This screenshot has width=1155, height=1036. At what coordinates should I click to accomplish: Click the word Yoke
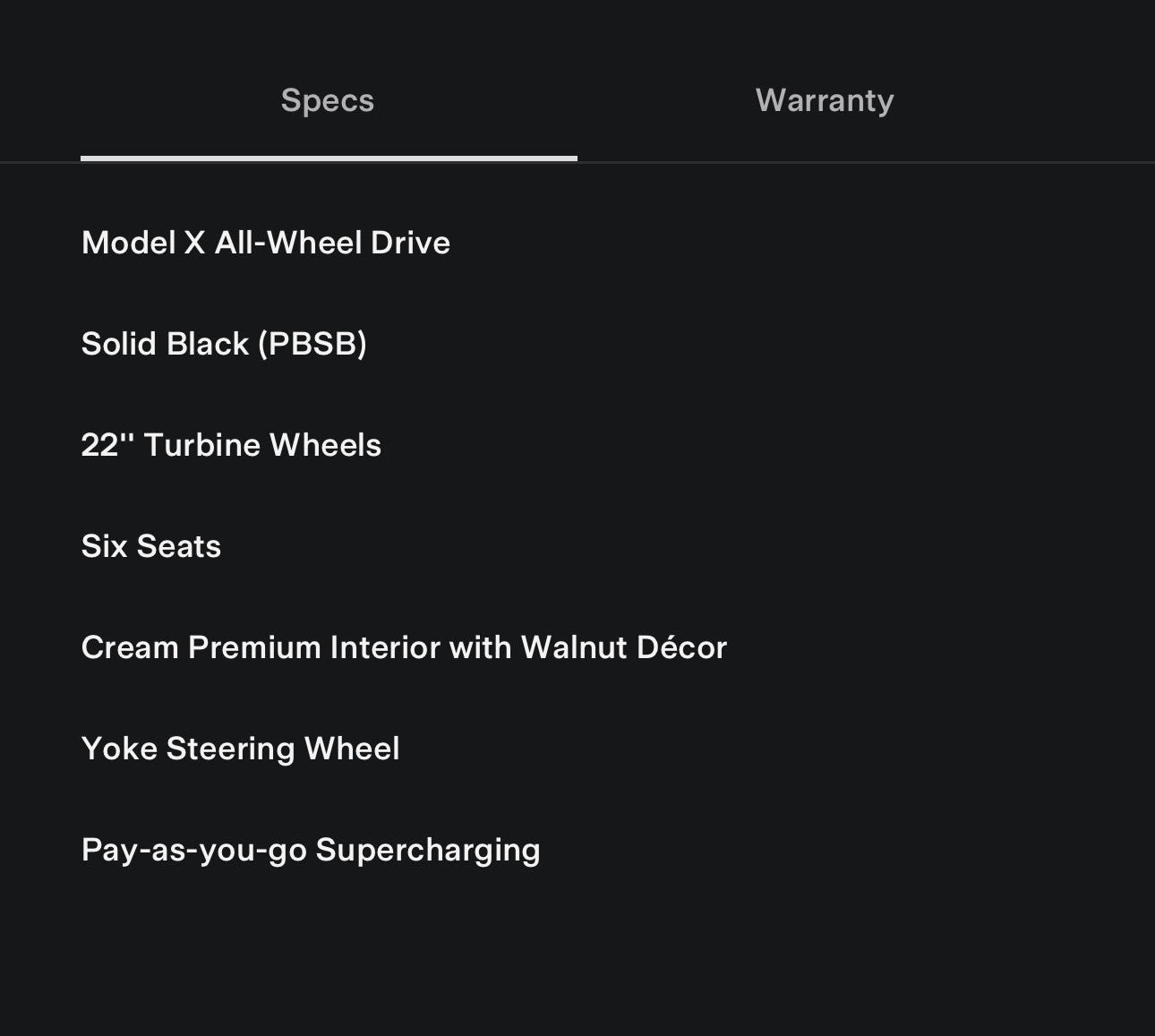point(119,749)
